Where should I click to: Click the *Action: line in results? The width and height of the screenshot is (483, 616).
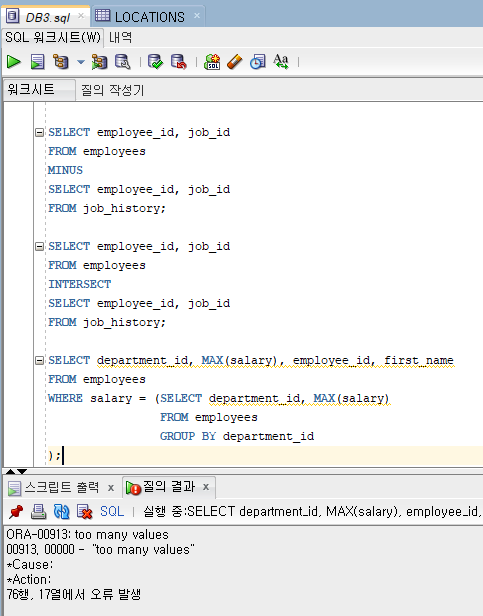(29, 579)
